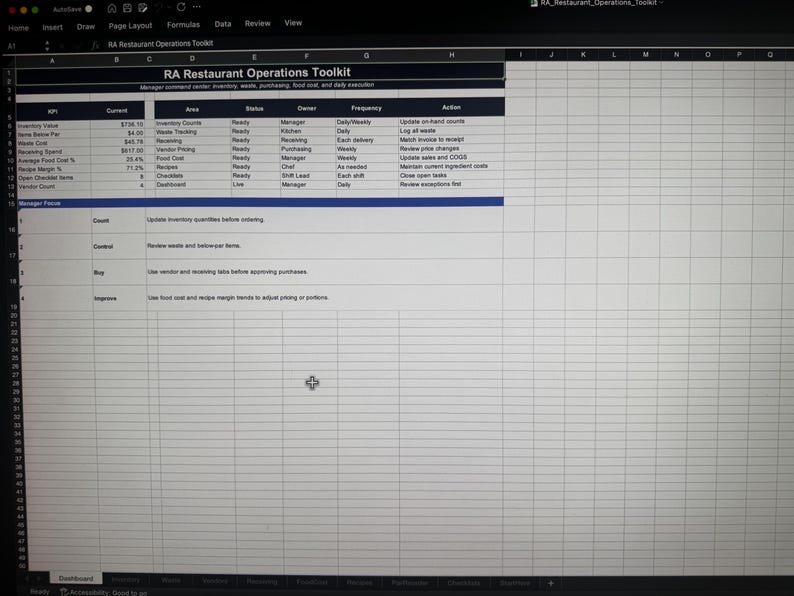Add a new sheet with the plus icon
The image size is (794, 596).
pos(550,583)
